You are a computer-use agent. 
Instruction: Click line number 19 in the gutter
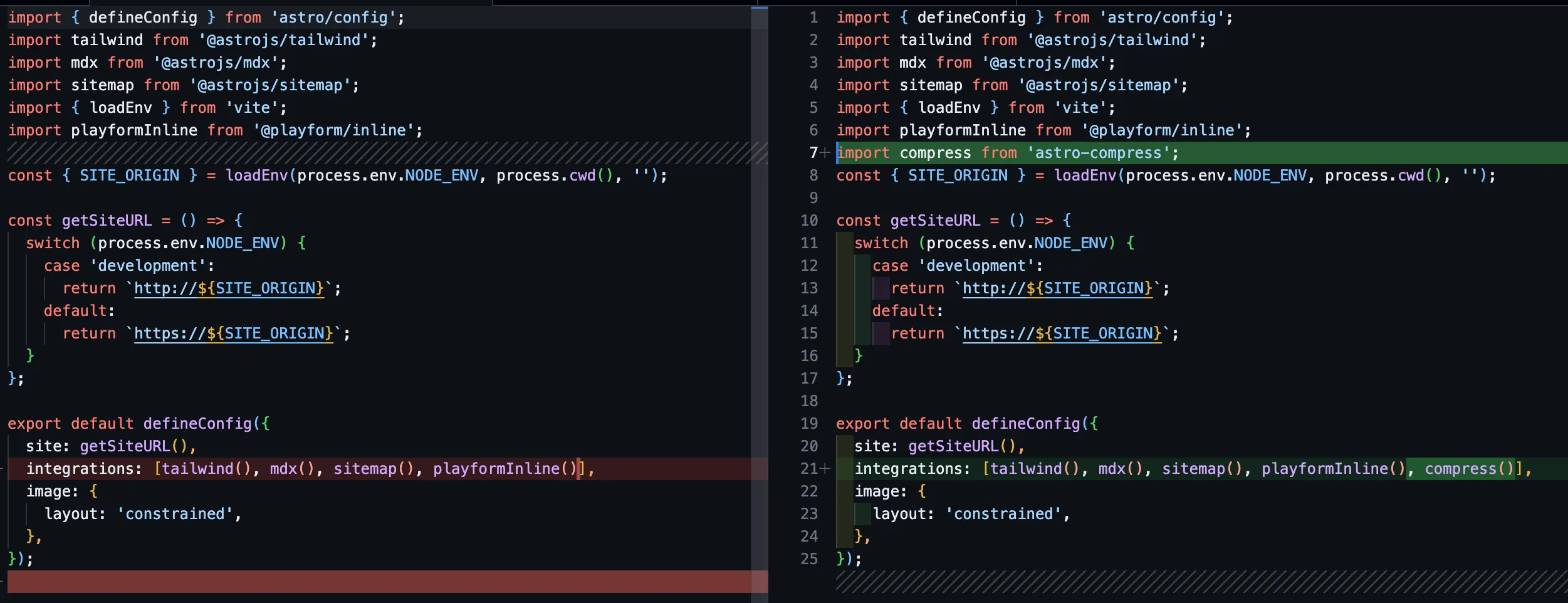809,424
